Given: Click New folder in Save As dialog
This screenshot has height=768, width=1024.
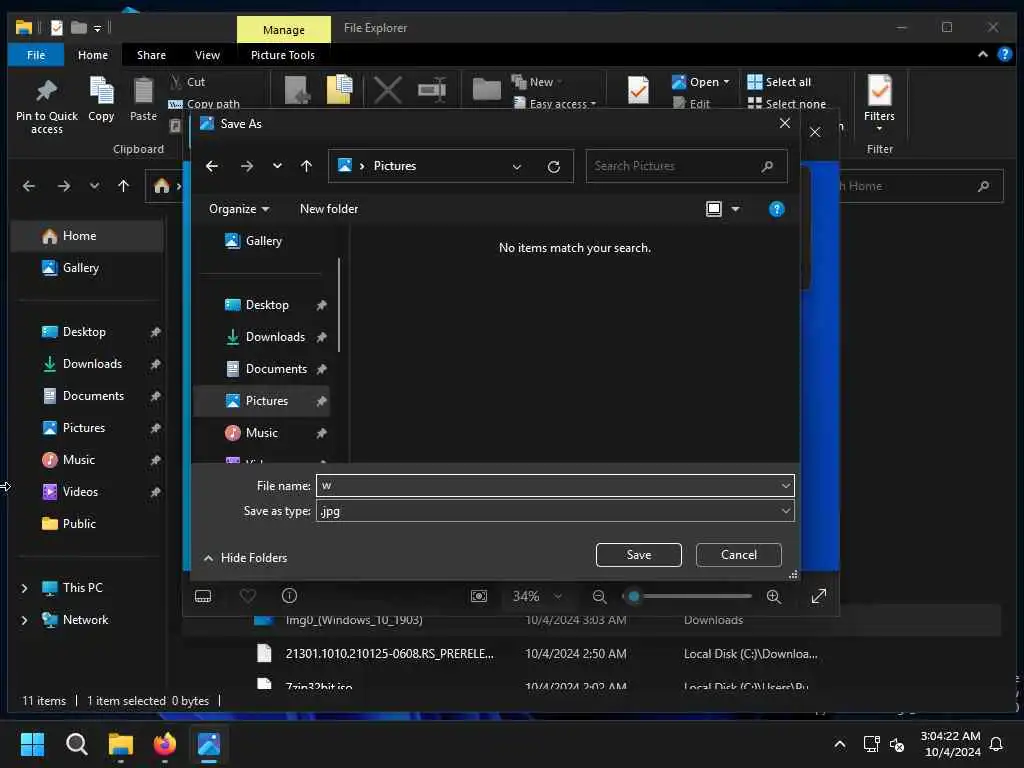Looking at the screenshot, I should coord(328,209).
